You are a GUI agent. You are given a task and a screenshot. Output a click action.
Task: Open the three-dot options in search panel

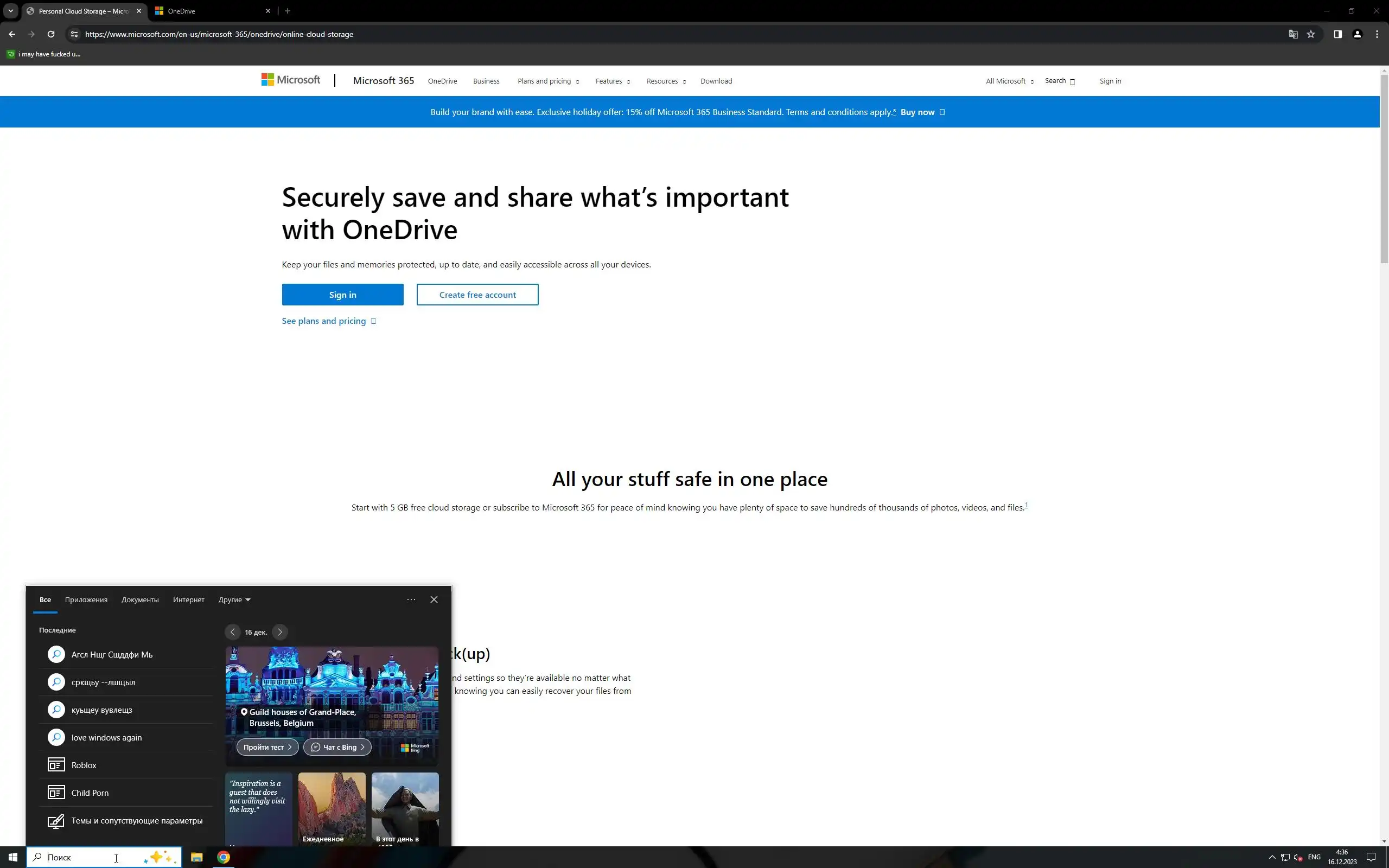coord(411,599)
